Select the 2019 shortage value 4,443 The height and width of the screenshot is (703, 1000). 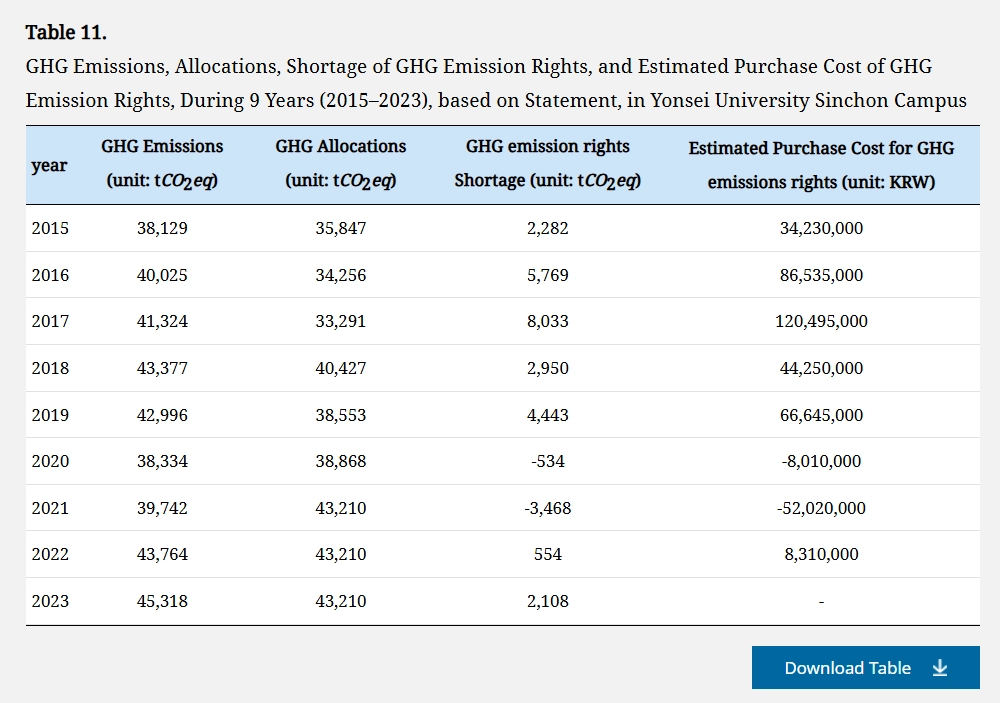547,415
